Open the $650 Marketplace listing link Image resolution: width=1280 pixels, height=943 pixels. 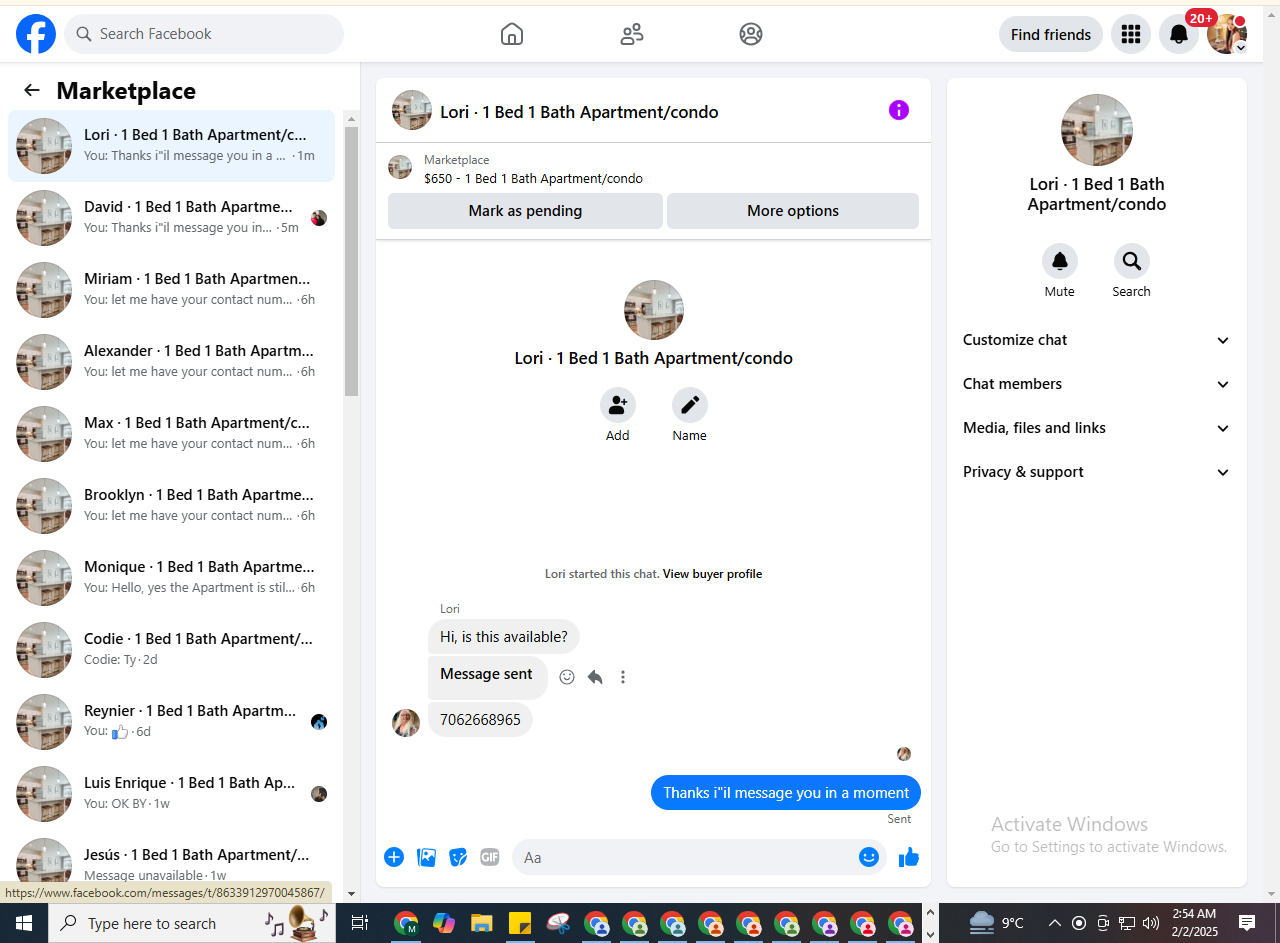click(x=533, y=179)
